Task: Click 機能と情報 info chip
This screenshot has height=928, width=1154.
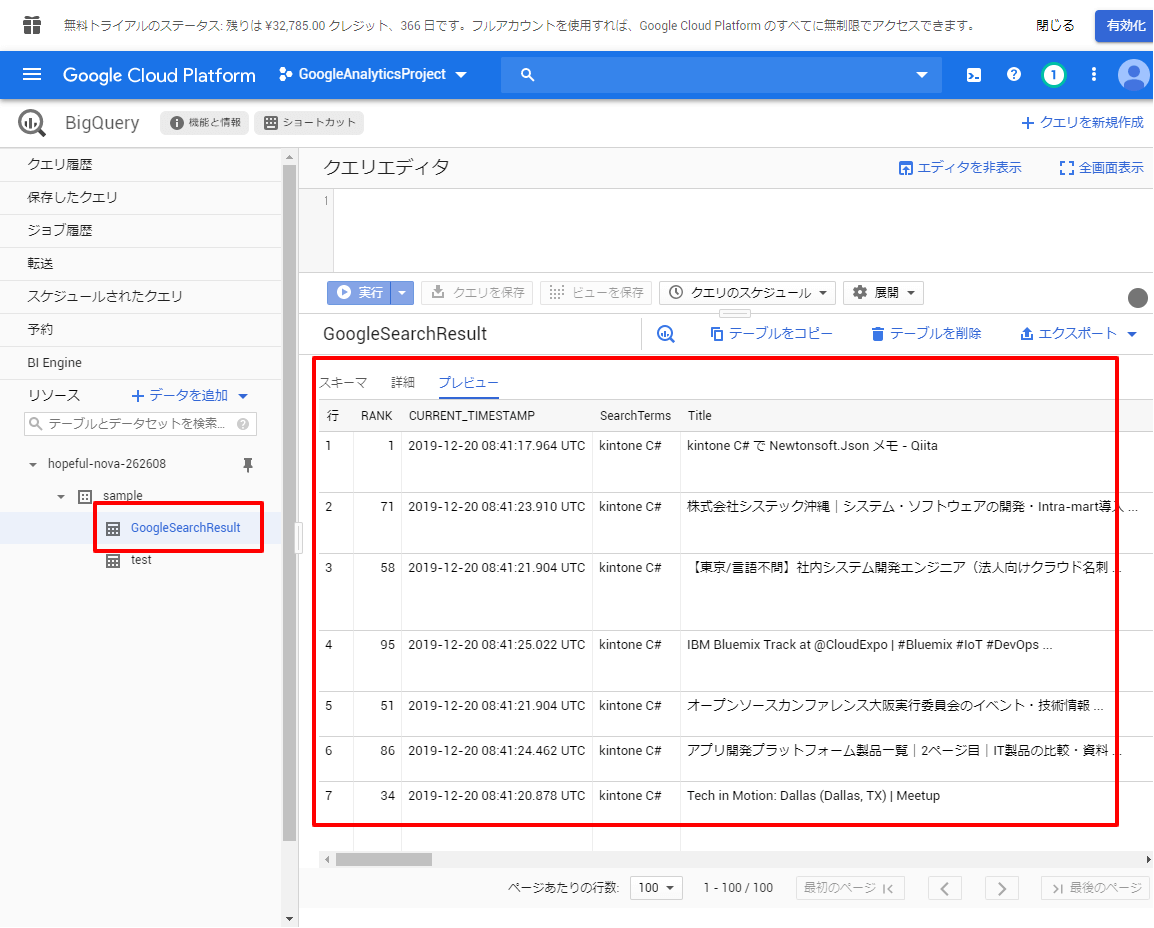Action: click(x=205, y=123)
